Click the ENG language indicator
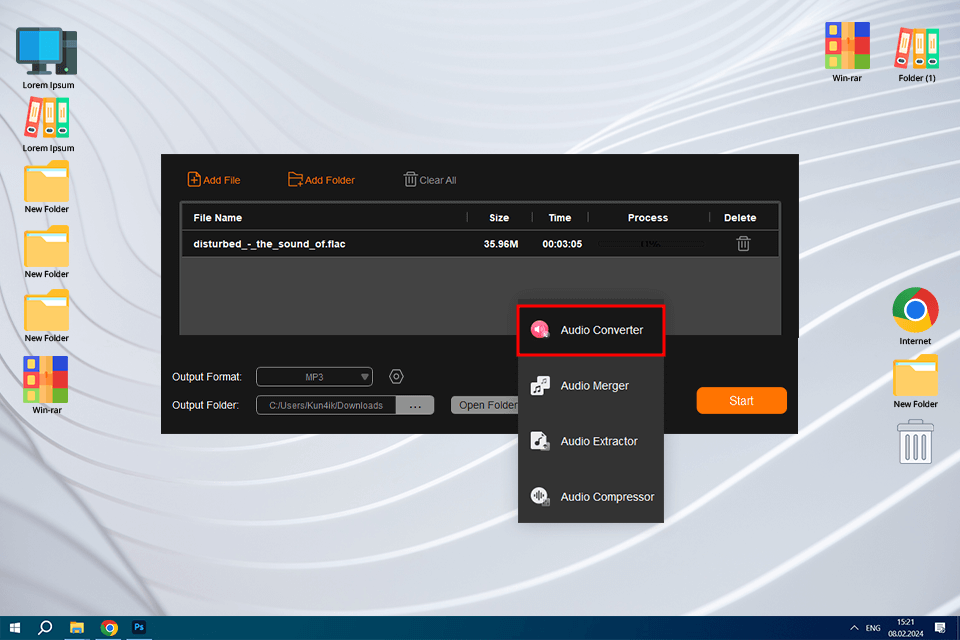 (x=873, y=628)
